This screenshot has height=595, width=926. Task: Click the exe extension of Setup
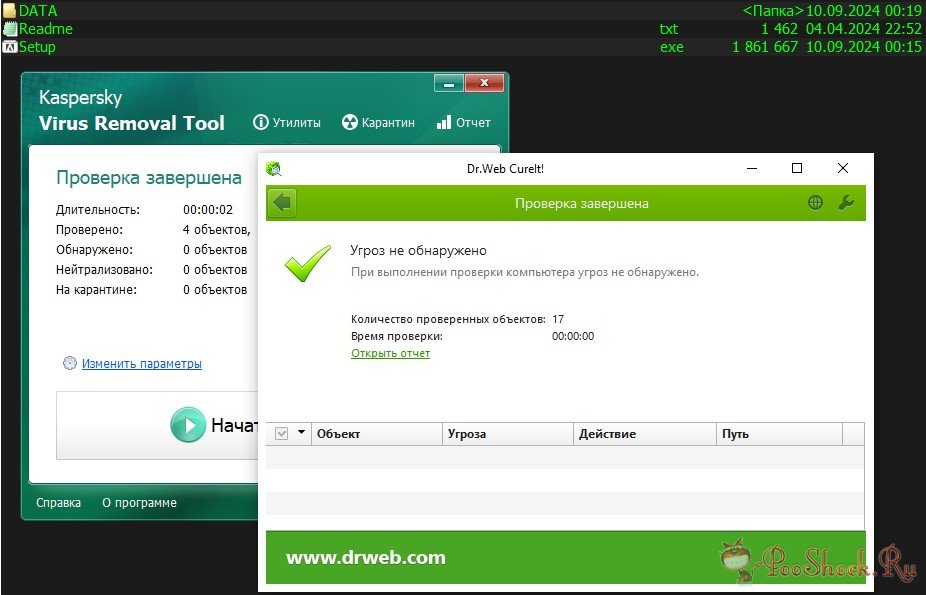(x=671, y=47)
